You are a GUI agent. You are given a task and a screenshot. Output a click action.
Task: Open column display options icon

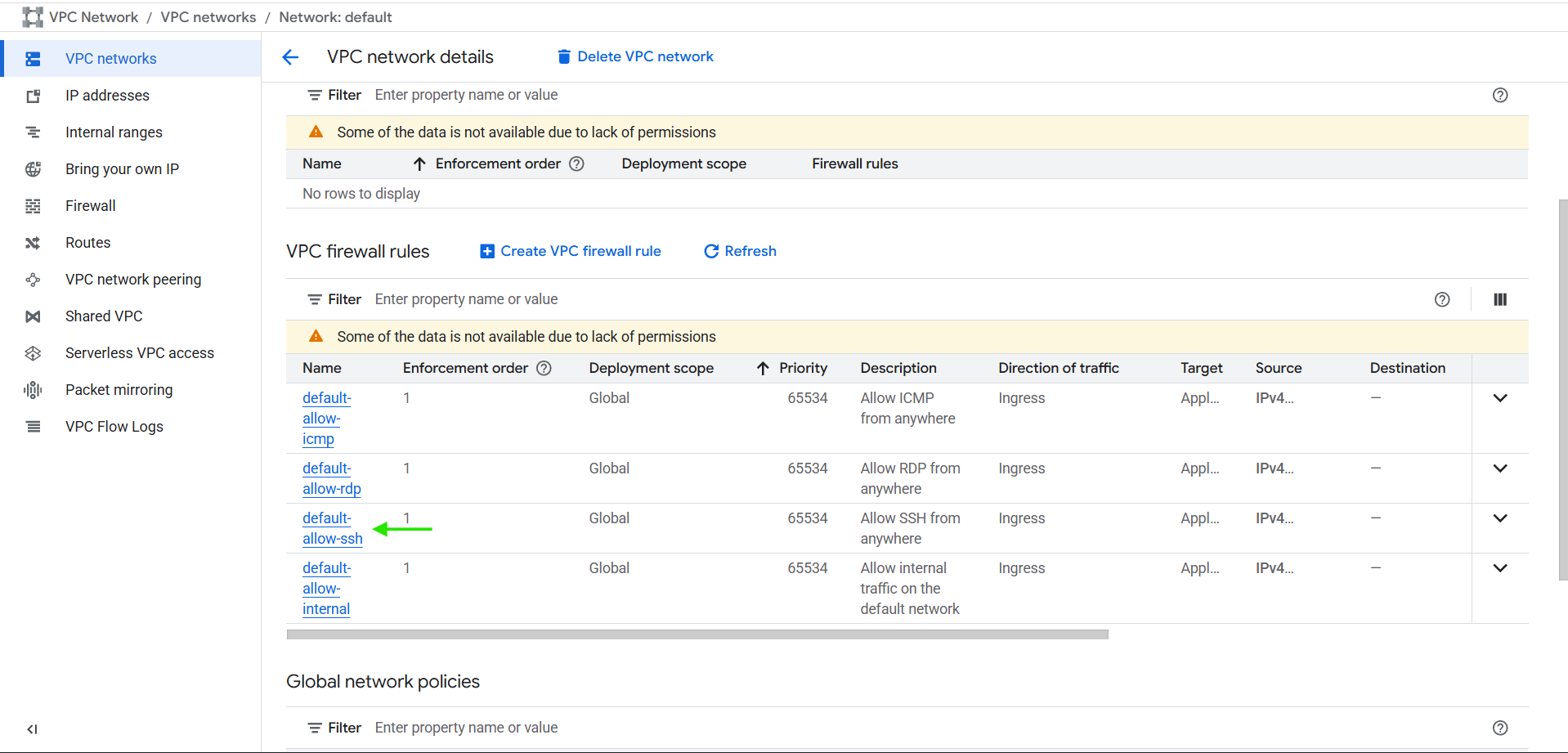click(x=1499, y=300)
